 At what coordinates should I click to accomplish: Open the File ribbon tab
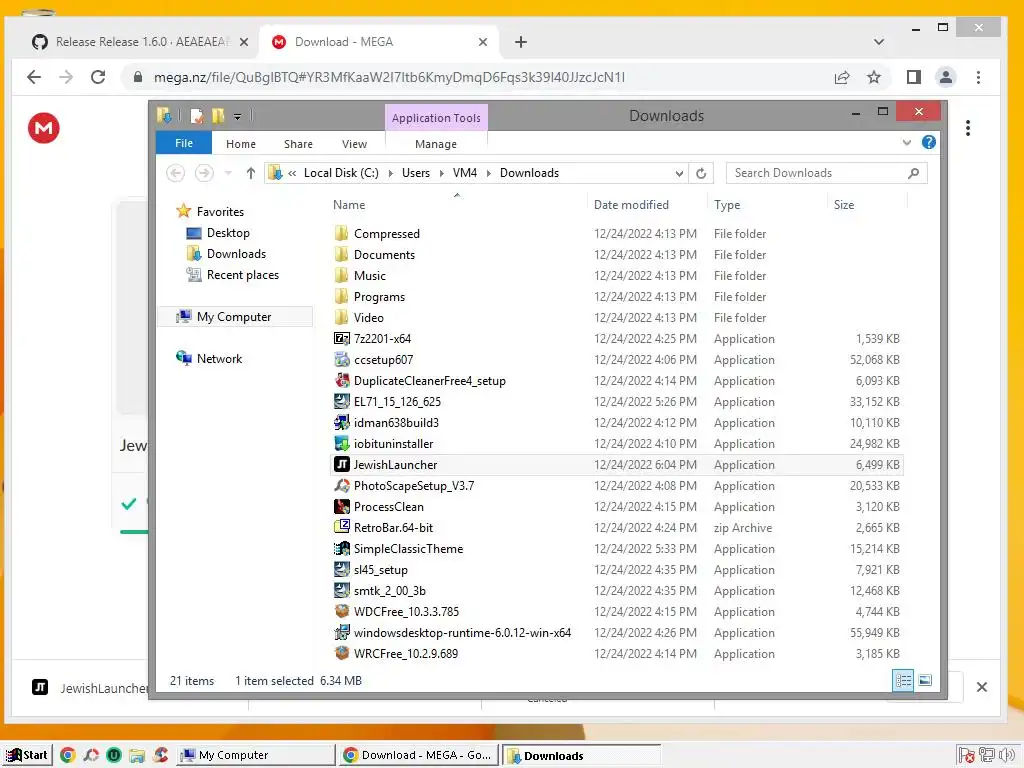[184, 143]
